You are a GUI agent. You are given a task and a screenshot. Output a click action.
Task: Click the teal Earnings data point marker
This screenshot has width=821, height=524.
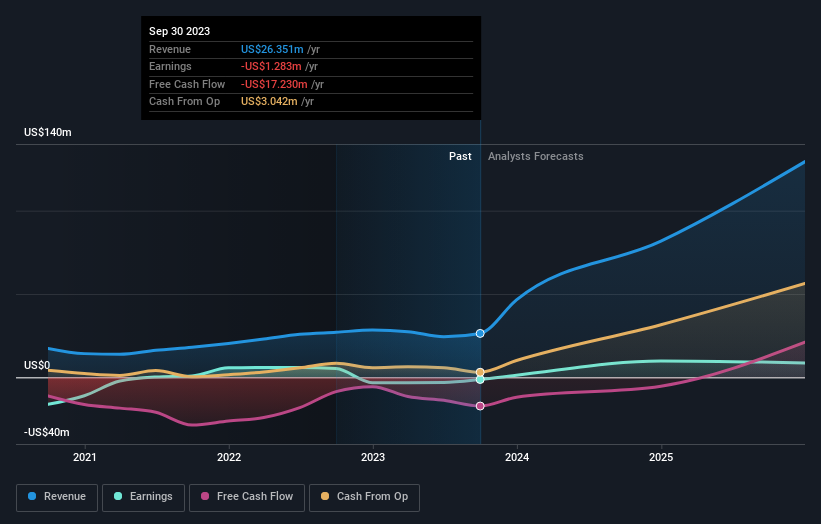point(480,380)
